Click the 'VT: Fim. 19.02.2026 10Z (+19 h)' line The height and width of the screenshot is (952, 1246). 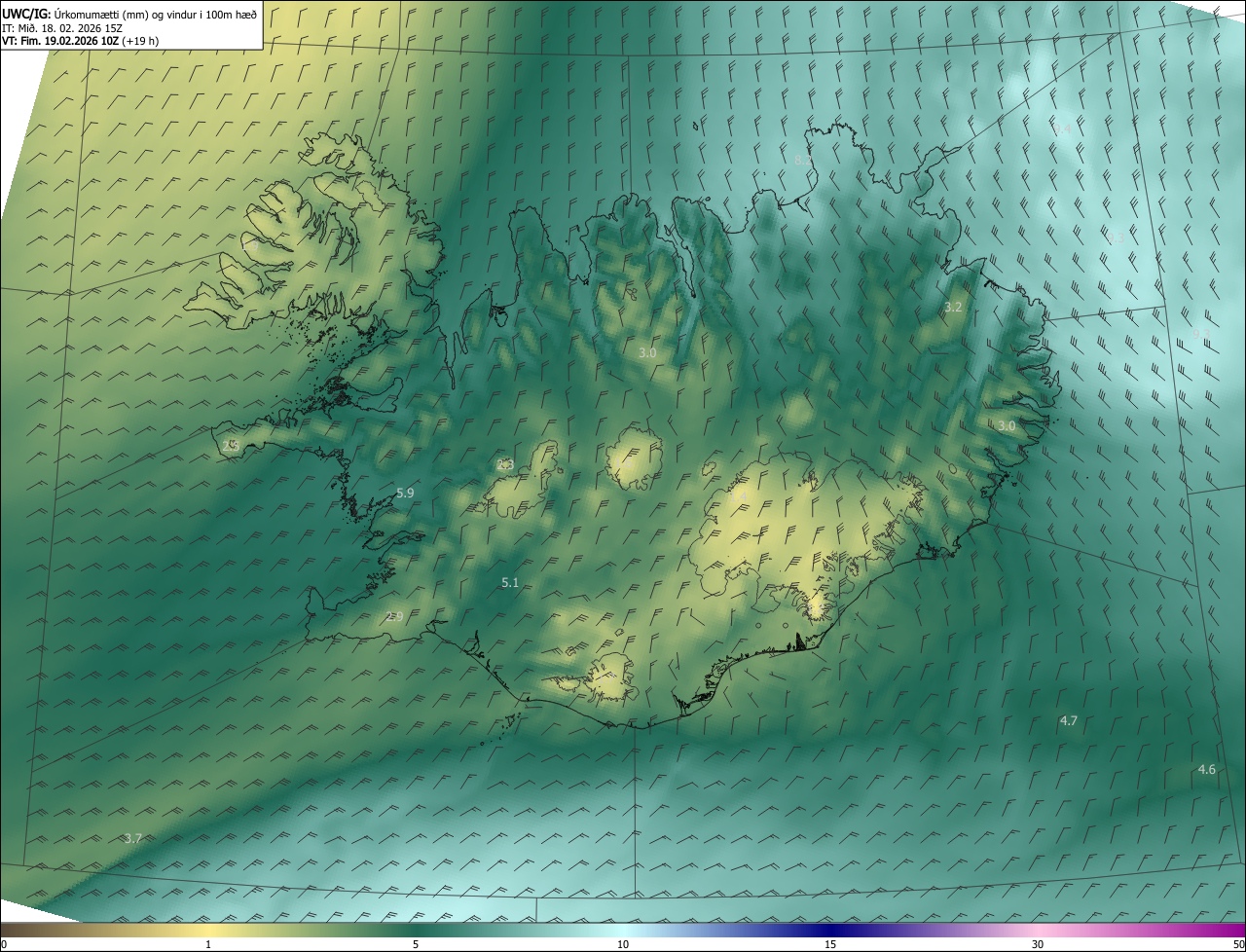pyautogui.click(x=80, y=41)
